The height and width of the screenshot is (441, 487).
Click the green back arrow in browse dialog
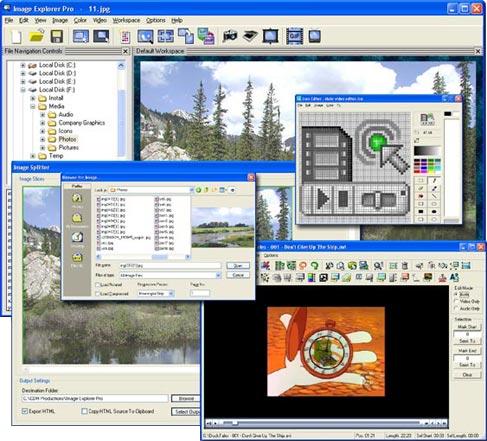click(x=198, y=190)
